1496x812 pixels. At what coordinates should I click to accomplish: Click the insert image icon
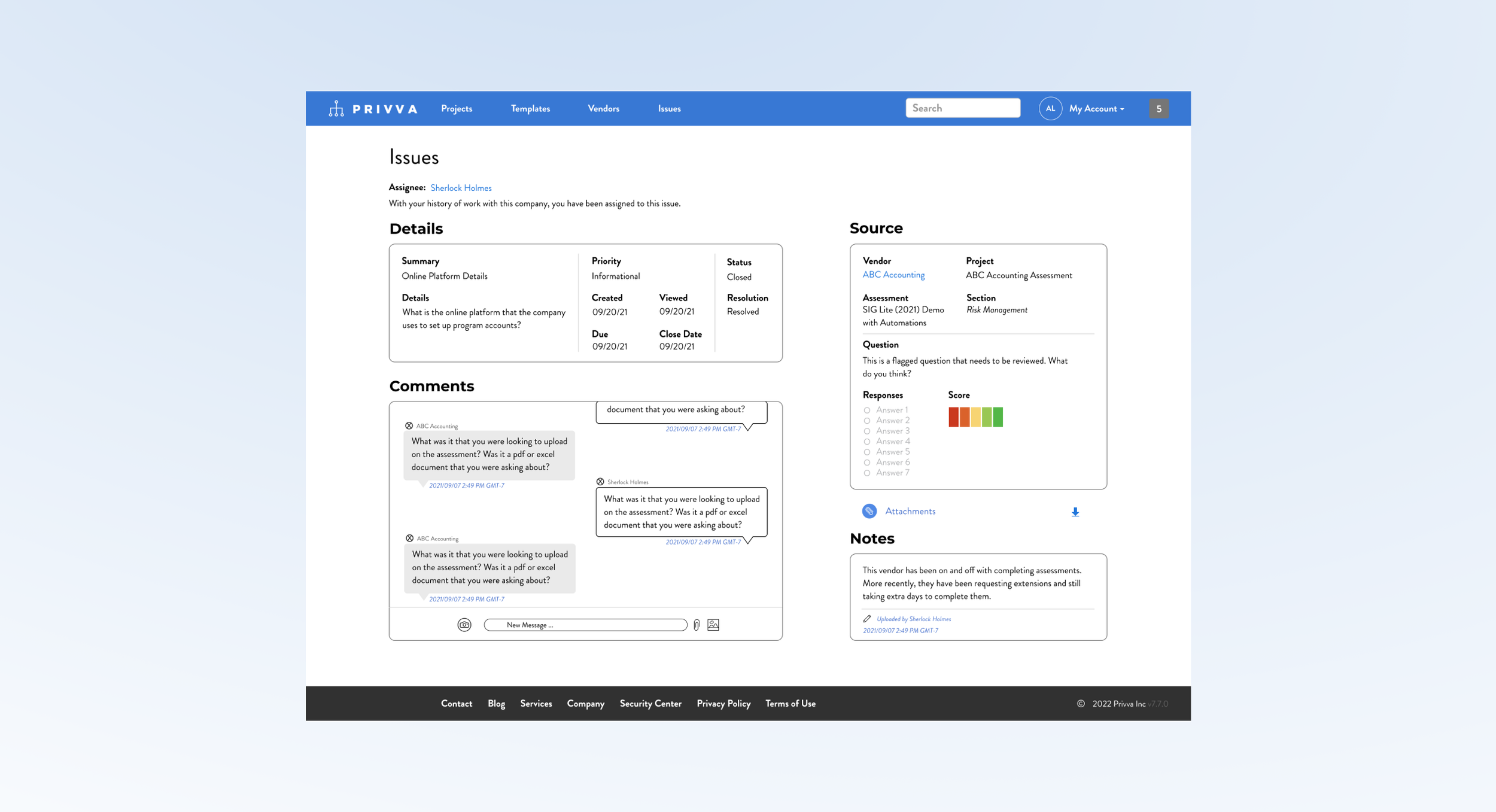point(713,625)
